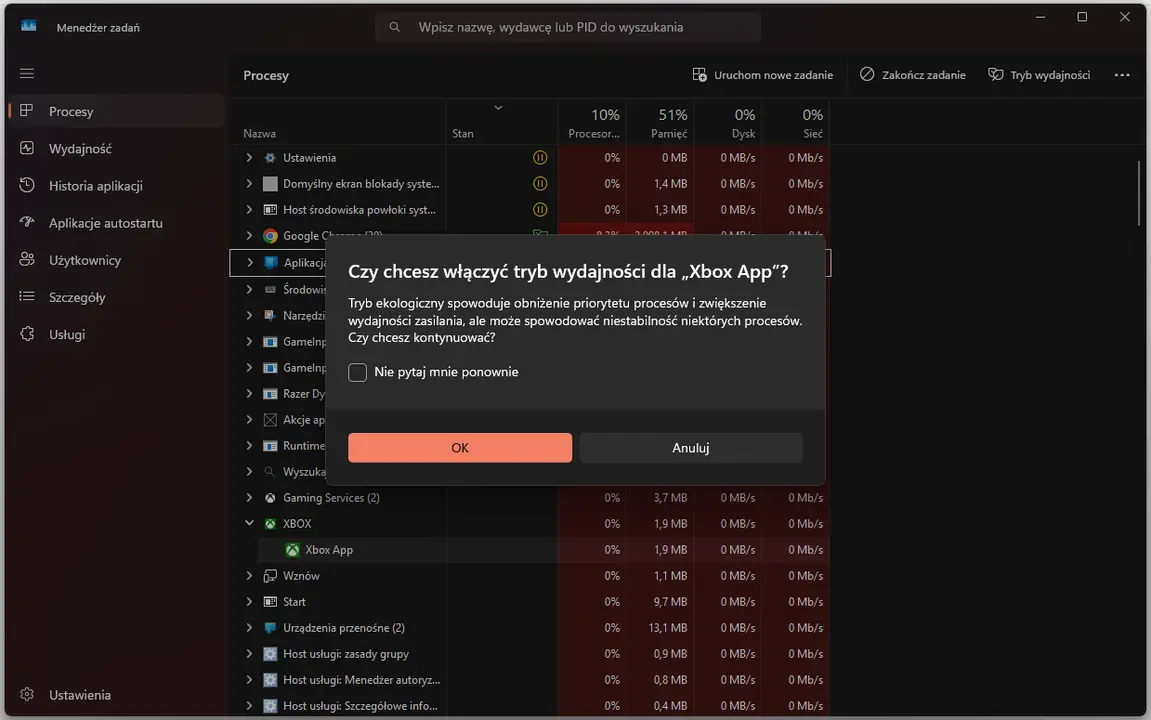Screen dimensions: 1151x720
Task: Click the Urządzenia przenośne process icon
Action: pyautogui.click(x=270, y=628)
